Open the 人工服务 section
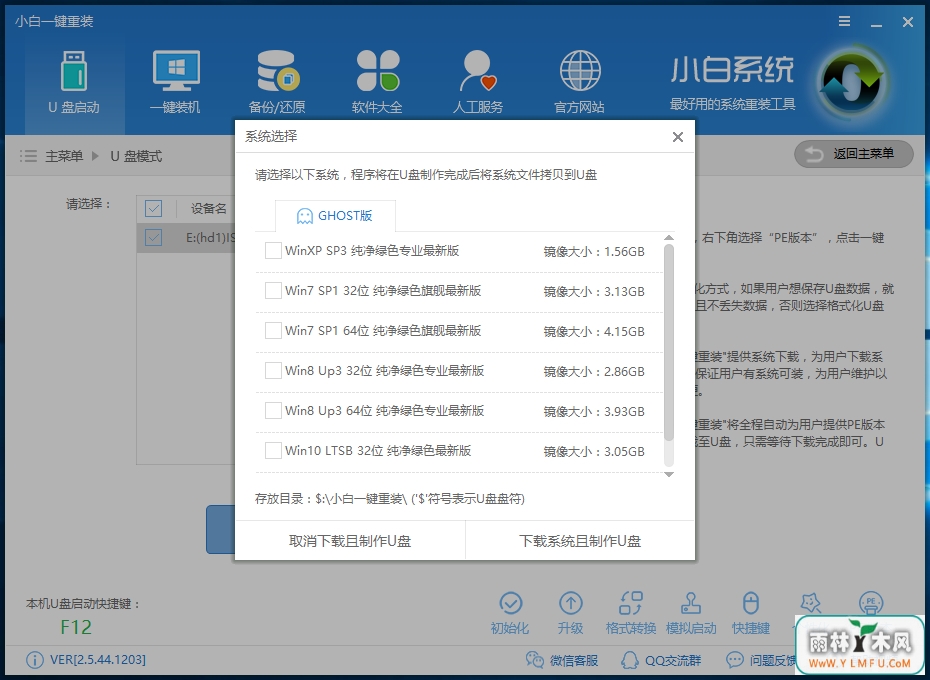The width and height of the screenshot is (930, 680). pyautogui.click(x=477, y=83)
